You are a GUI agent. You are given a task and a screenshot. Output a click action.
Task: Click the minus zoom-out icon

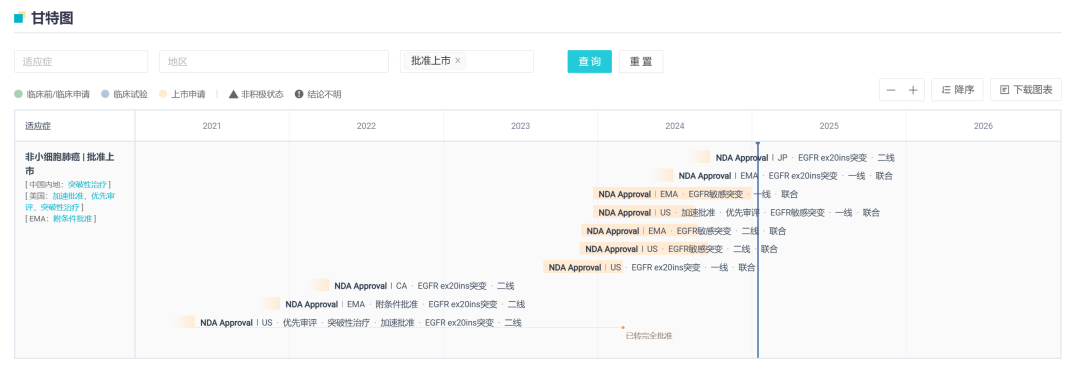coord(891,90)
